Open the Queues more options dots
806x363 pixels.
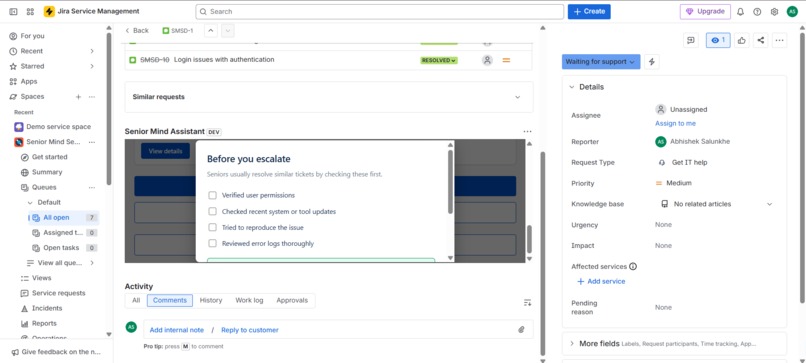click(92, 187)
